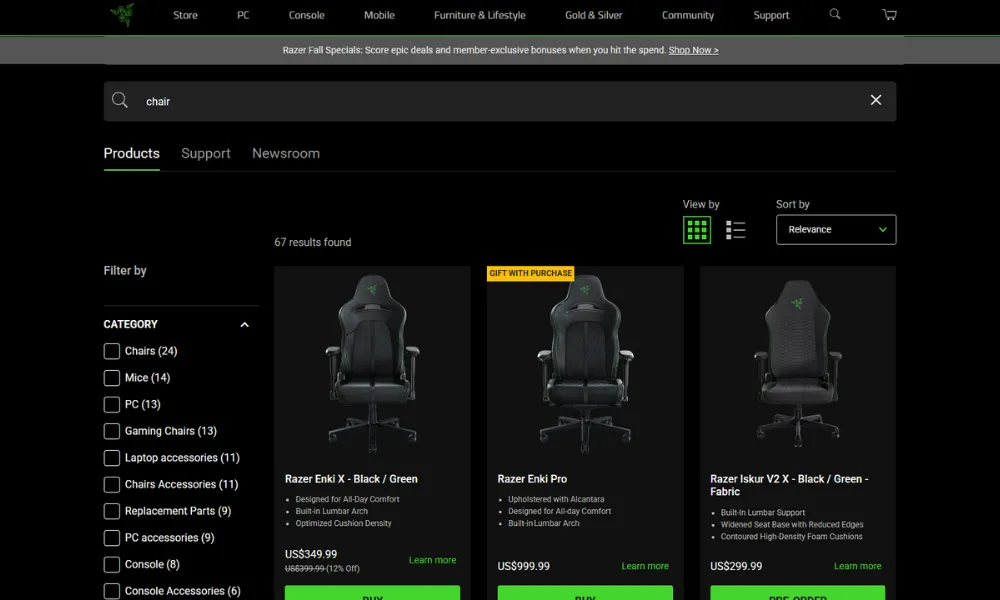Click Learn more for Razer Enki Pro
The width and height of the screenshot is (1000, 600).
point(645,566)
